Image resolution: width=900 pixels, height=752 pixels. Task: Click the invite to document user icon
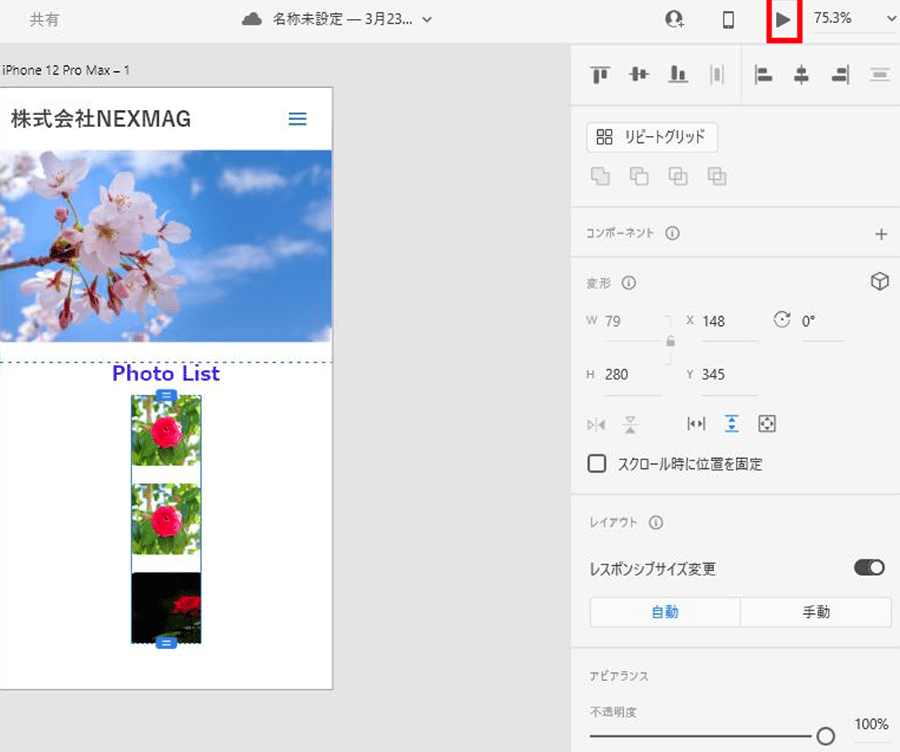tap(674, 20)
